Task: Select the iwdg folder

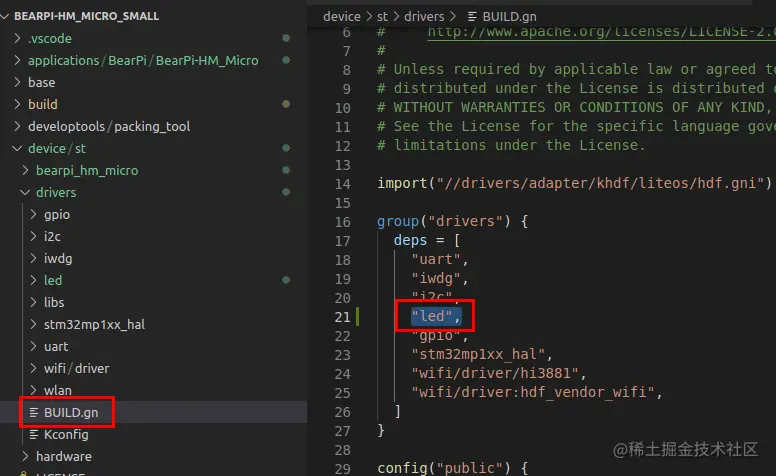Action: pos(58,258)
